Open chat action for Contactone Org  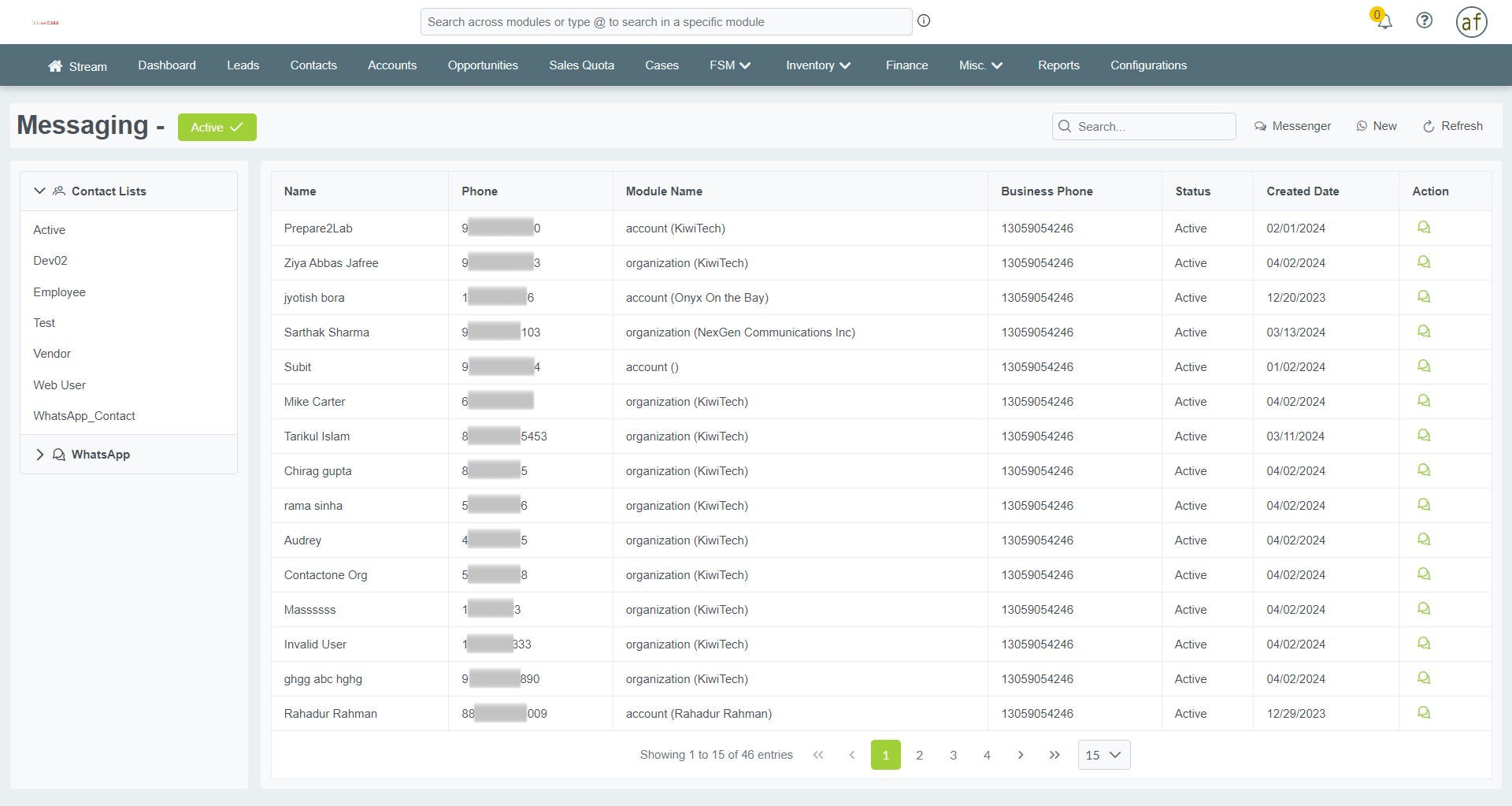pyautogui.click(x=1424, y=574)
